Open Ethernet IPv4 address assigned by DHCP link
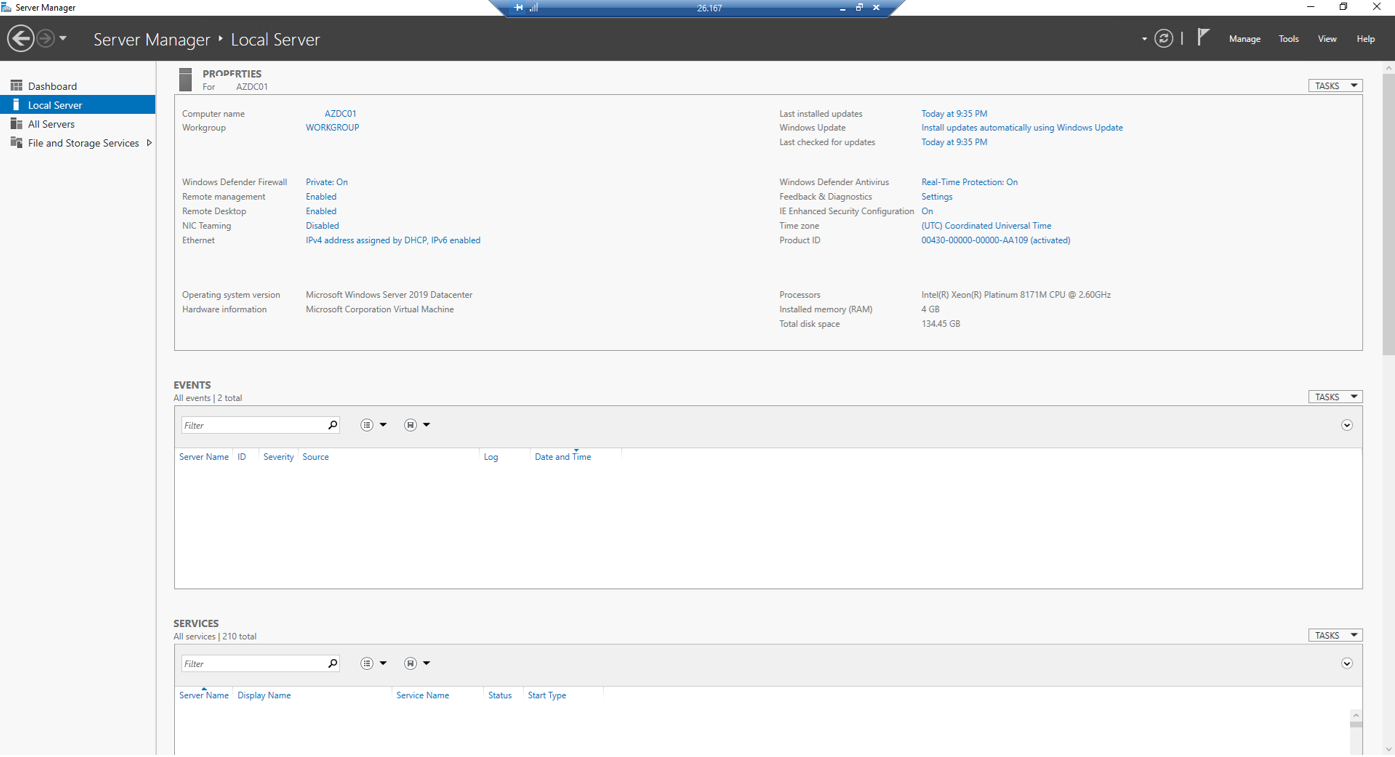Image resolution: width=1395 pixels, height=757 pixels. point(393,240)
